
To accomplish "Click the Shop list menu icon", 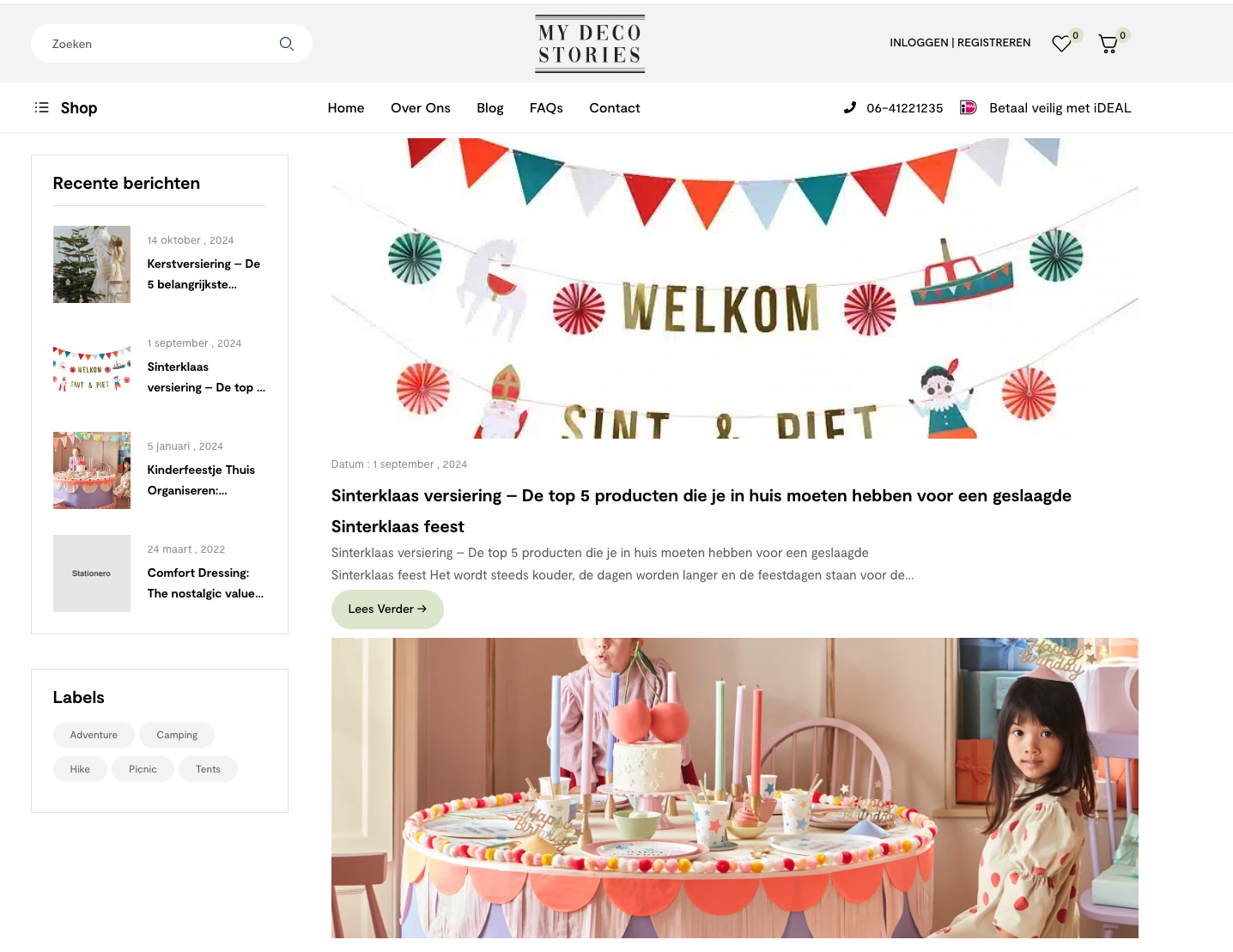I will pos(41,107).
